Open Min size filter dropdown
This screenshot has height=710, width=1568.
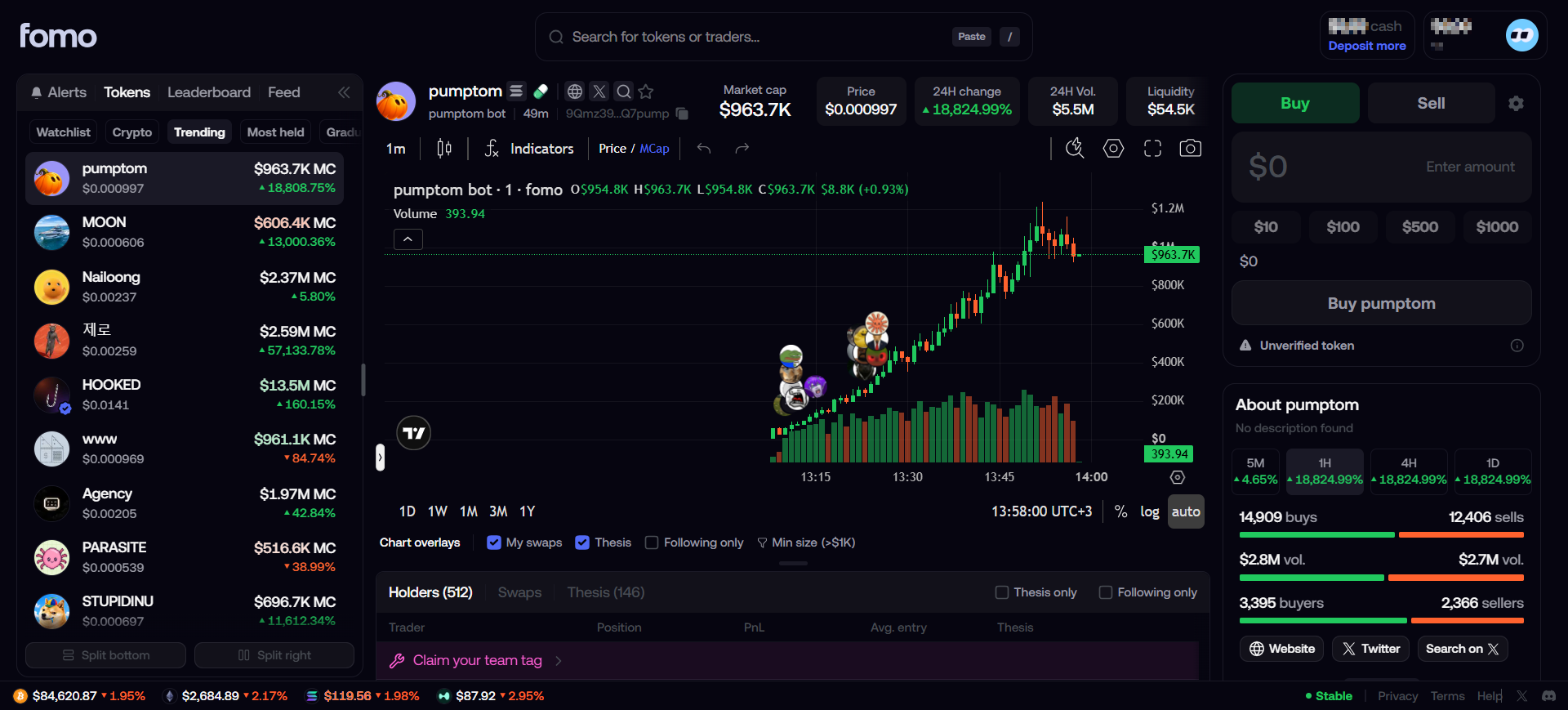(806, 543)
